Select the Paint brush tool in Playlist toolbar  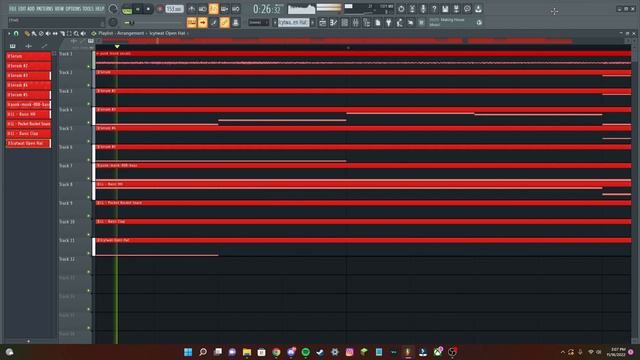coord(34,33)
